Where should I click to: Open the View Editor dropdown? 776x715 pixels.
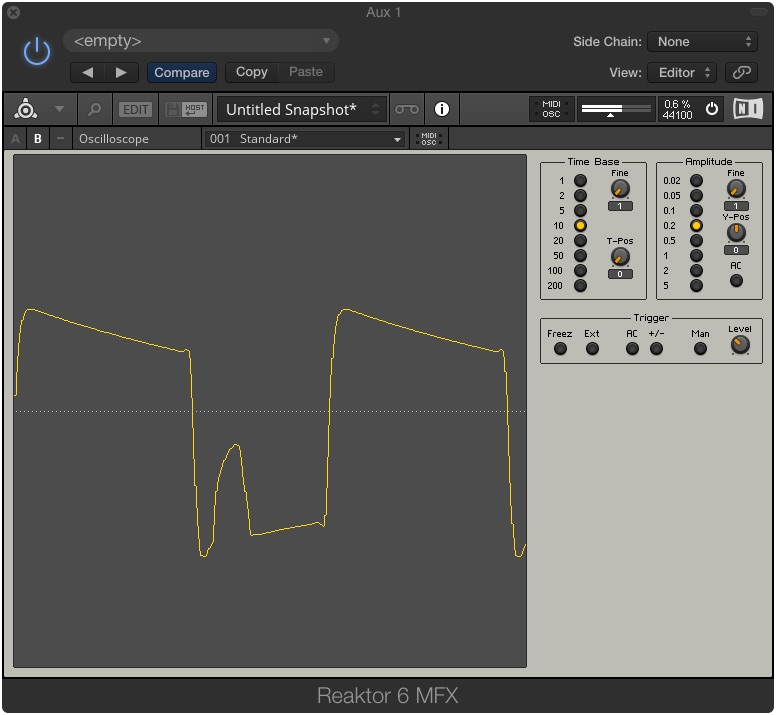(x=682, y=72)
